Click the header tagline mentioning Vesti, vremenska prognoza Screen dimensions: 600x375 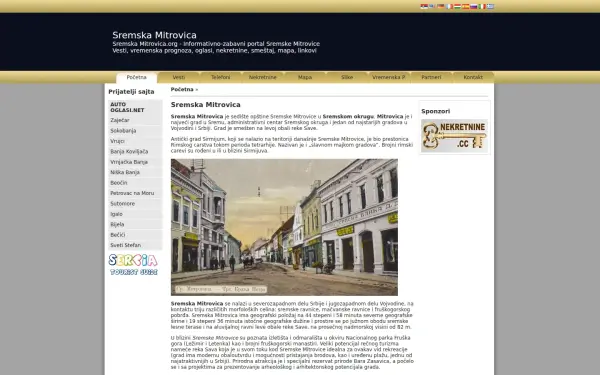click(214, 51)
